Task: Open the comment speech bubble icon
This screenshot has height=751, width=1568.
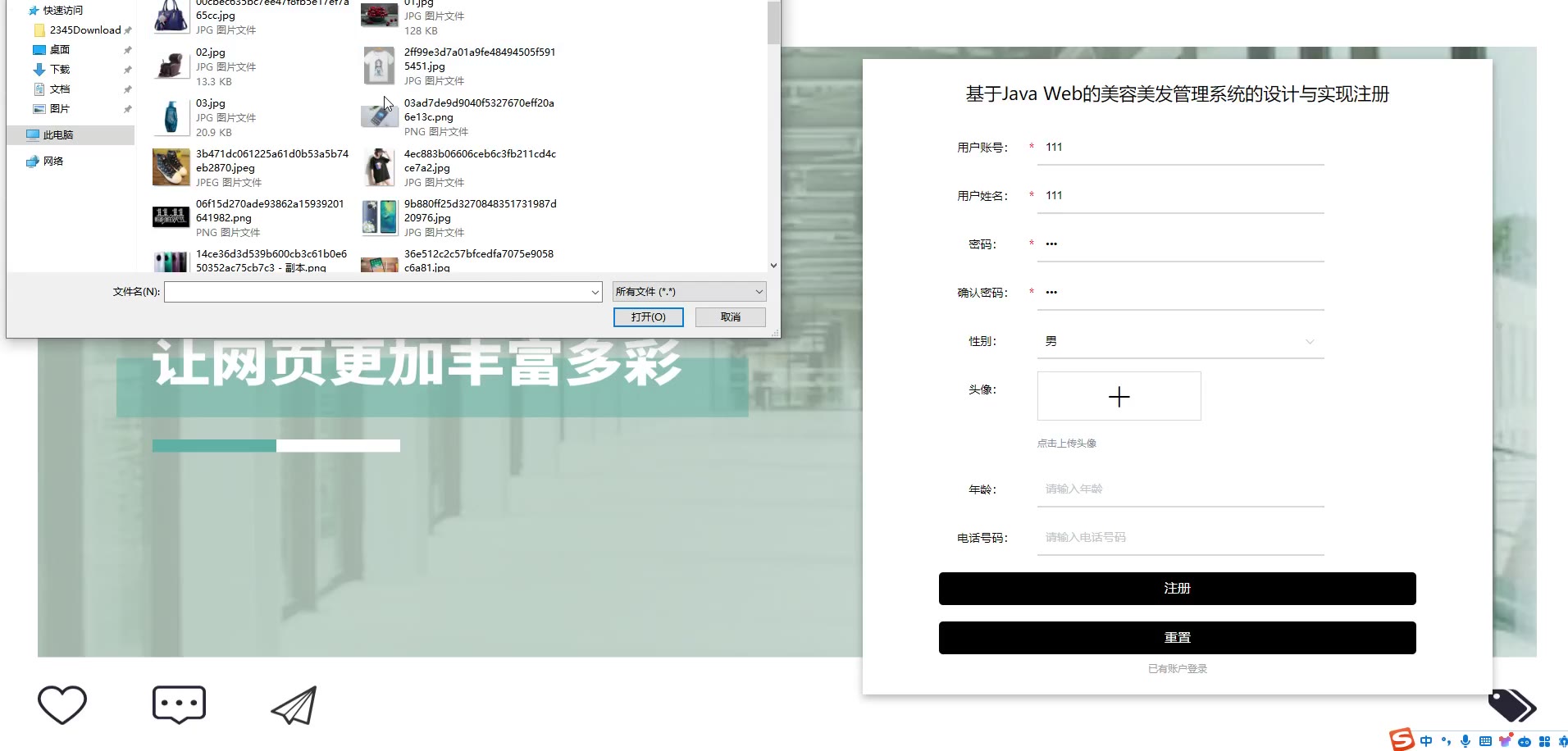Action: click(x=179, y=704)
